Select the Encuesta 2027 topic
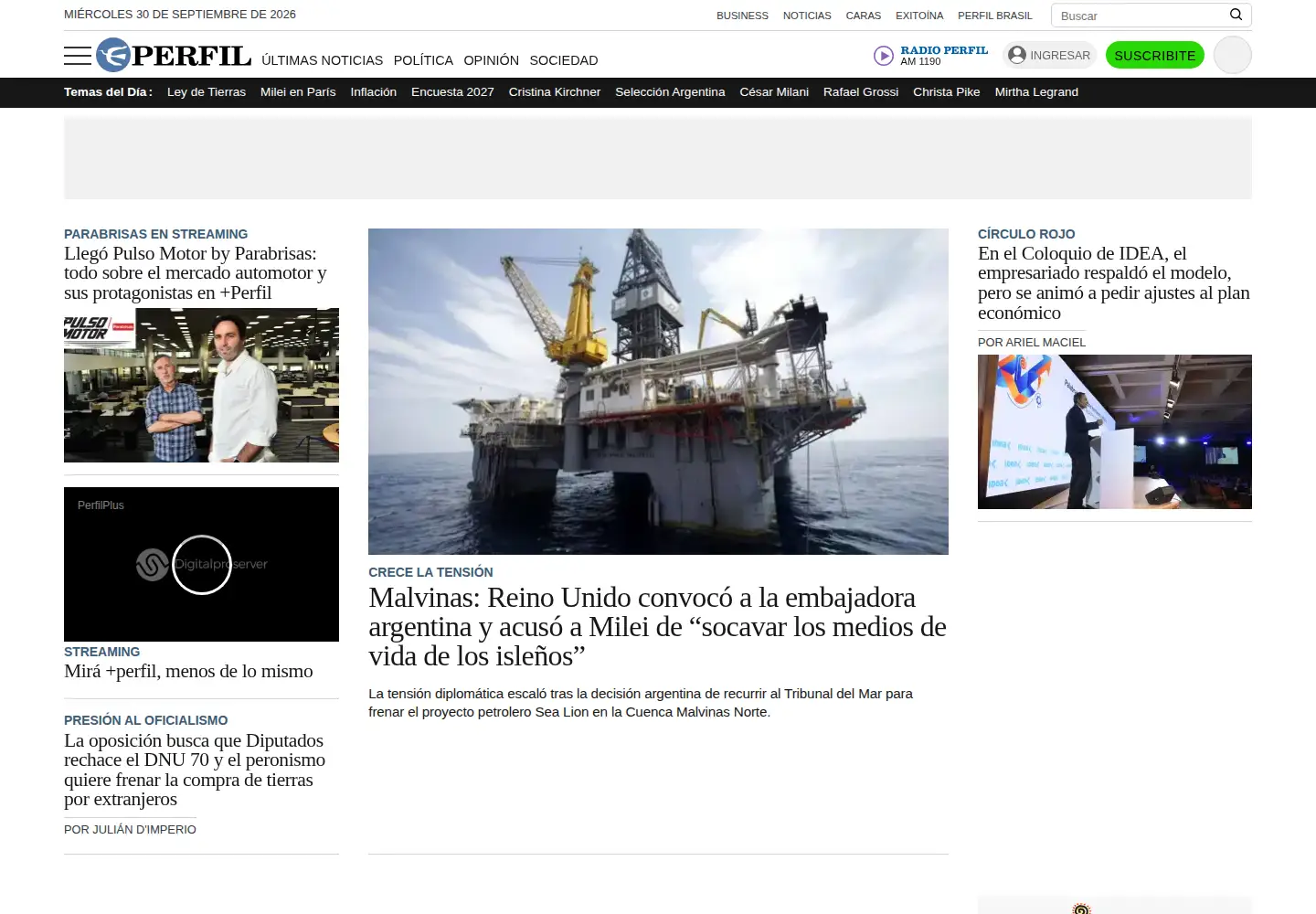The image size is (1316, 914). (452, 92)
